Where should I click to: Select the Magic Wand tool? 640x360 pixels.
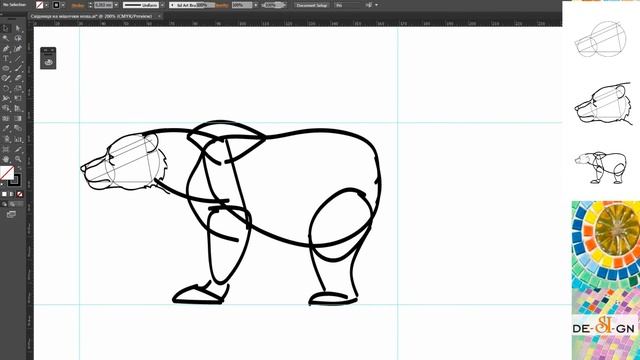(x=6, y=38)
